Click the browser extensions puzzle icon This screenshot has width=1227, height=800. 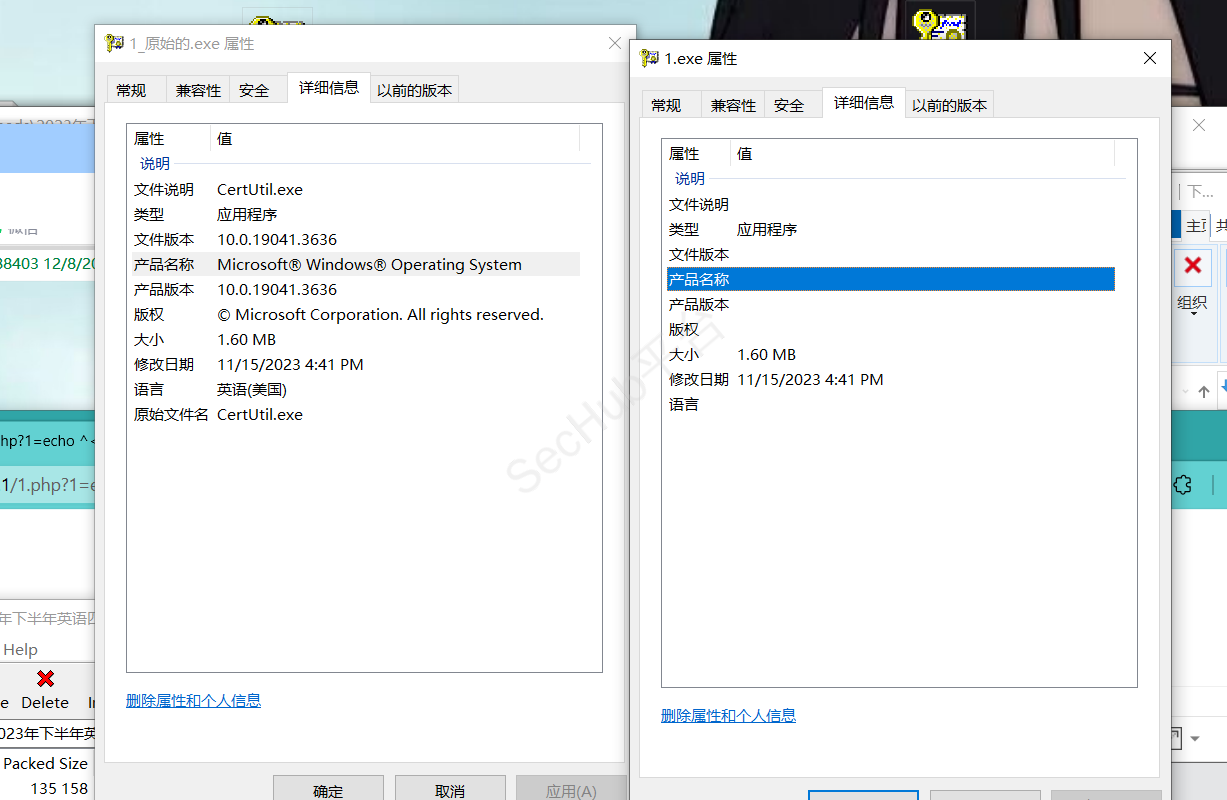(1182, 485)
